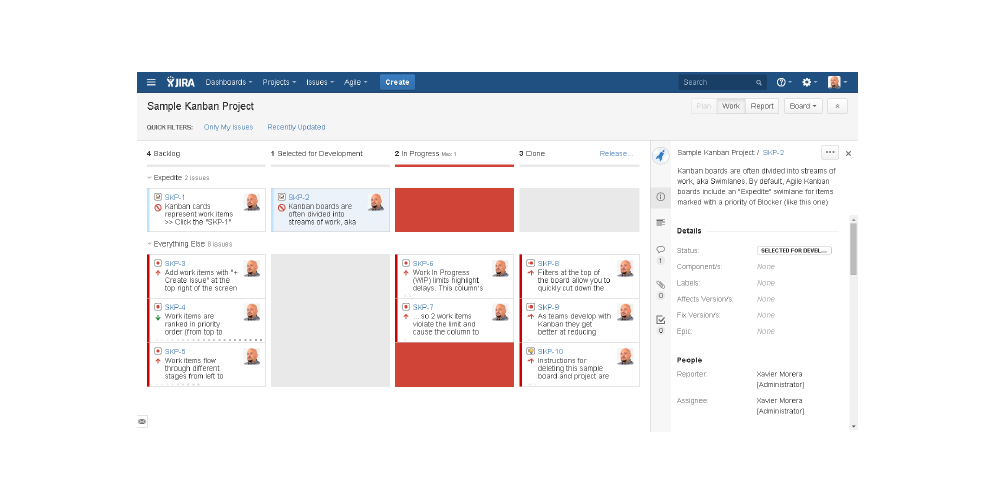Switch to Plan mode
The height and width of the screenshot is (503, 1000).
click(704, 106)
